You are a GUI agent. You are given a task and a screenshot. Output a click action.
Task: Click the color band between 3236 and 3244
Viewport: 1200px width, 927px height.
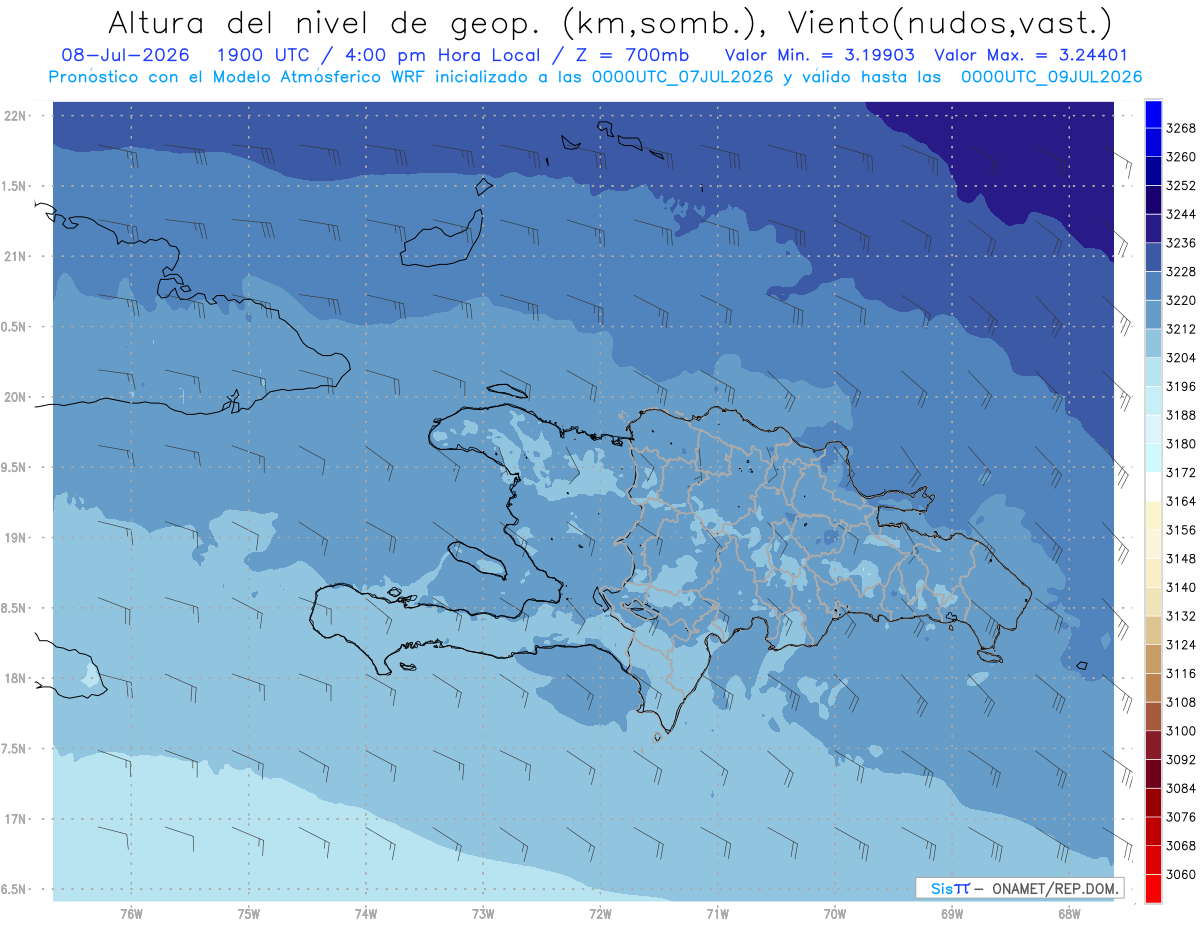[x=1153, y=228]
